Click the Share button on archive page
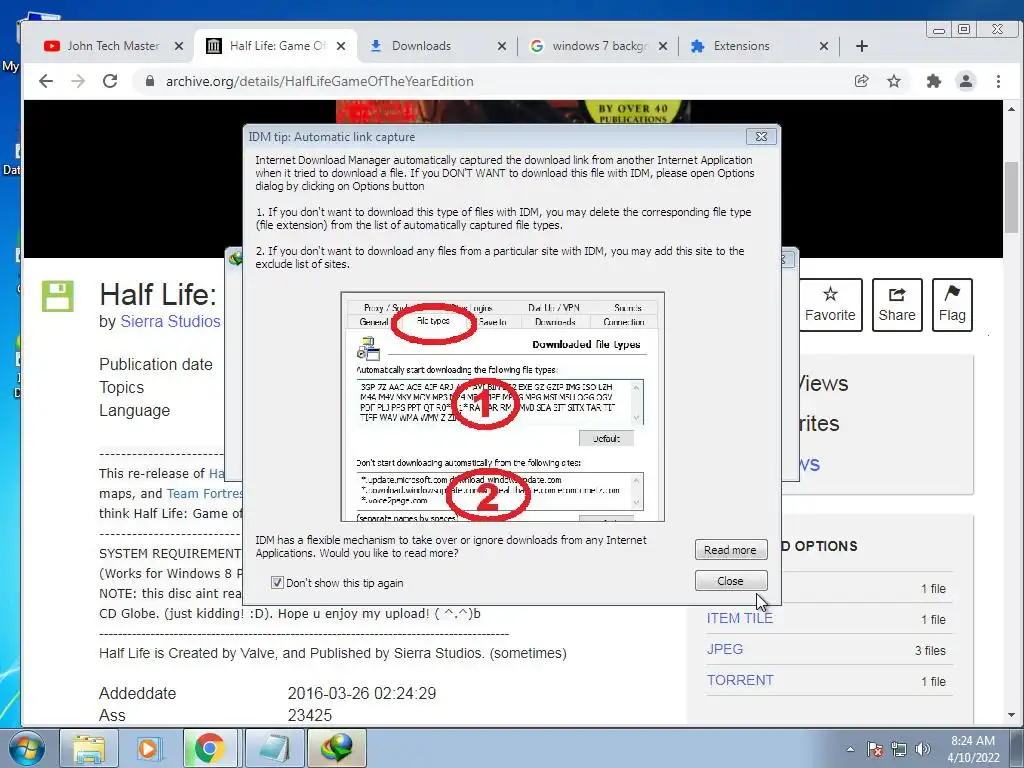The width and height of the screenshot is (1024, 768). click(x=897, y=305)
